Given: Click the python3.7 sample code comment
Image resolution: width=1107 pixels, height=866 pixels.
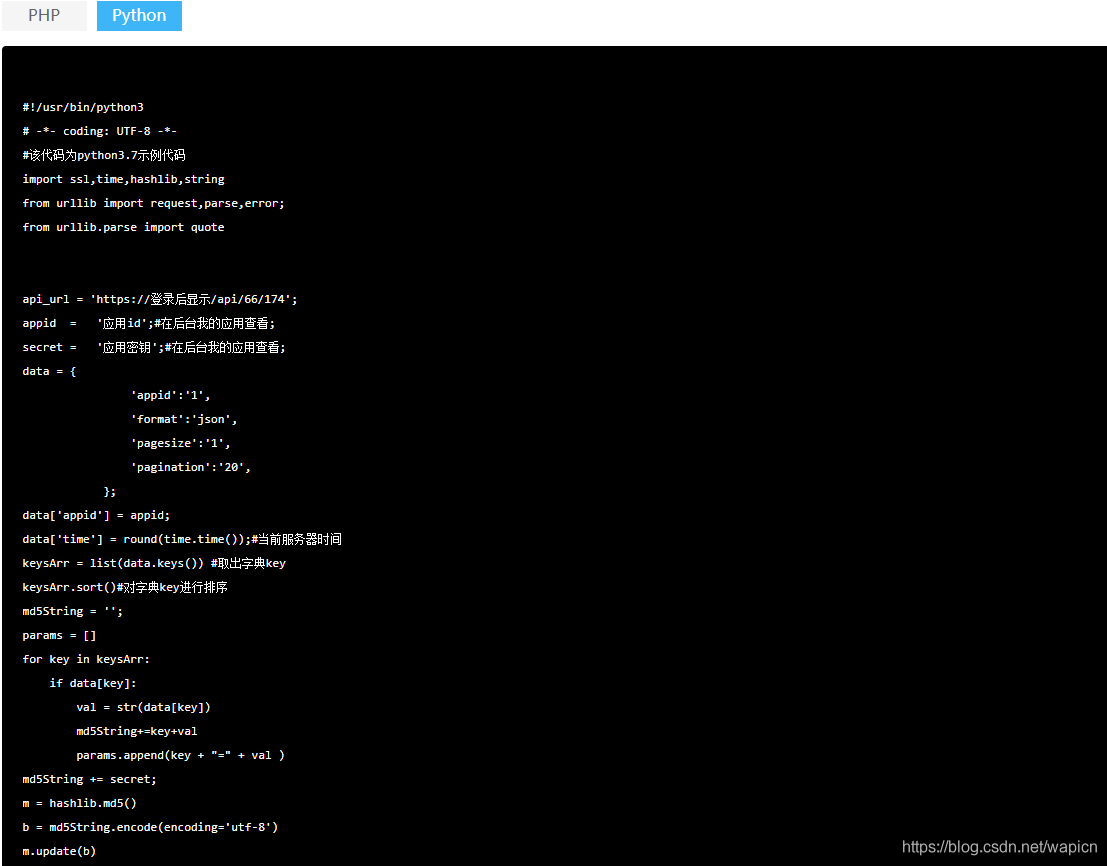Looking at the screenshot, I should point(104,155).
